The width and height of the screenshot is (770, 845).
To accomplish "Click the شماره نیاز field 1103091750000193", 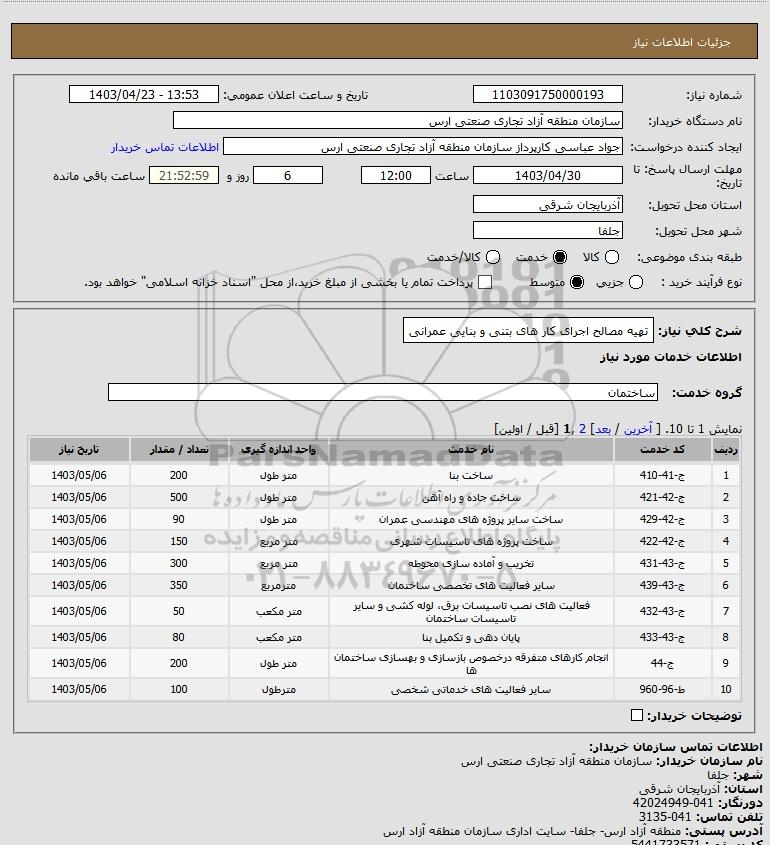I will coord(547,94).
